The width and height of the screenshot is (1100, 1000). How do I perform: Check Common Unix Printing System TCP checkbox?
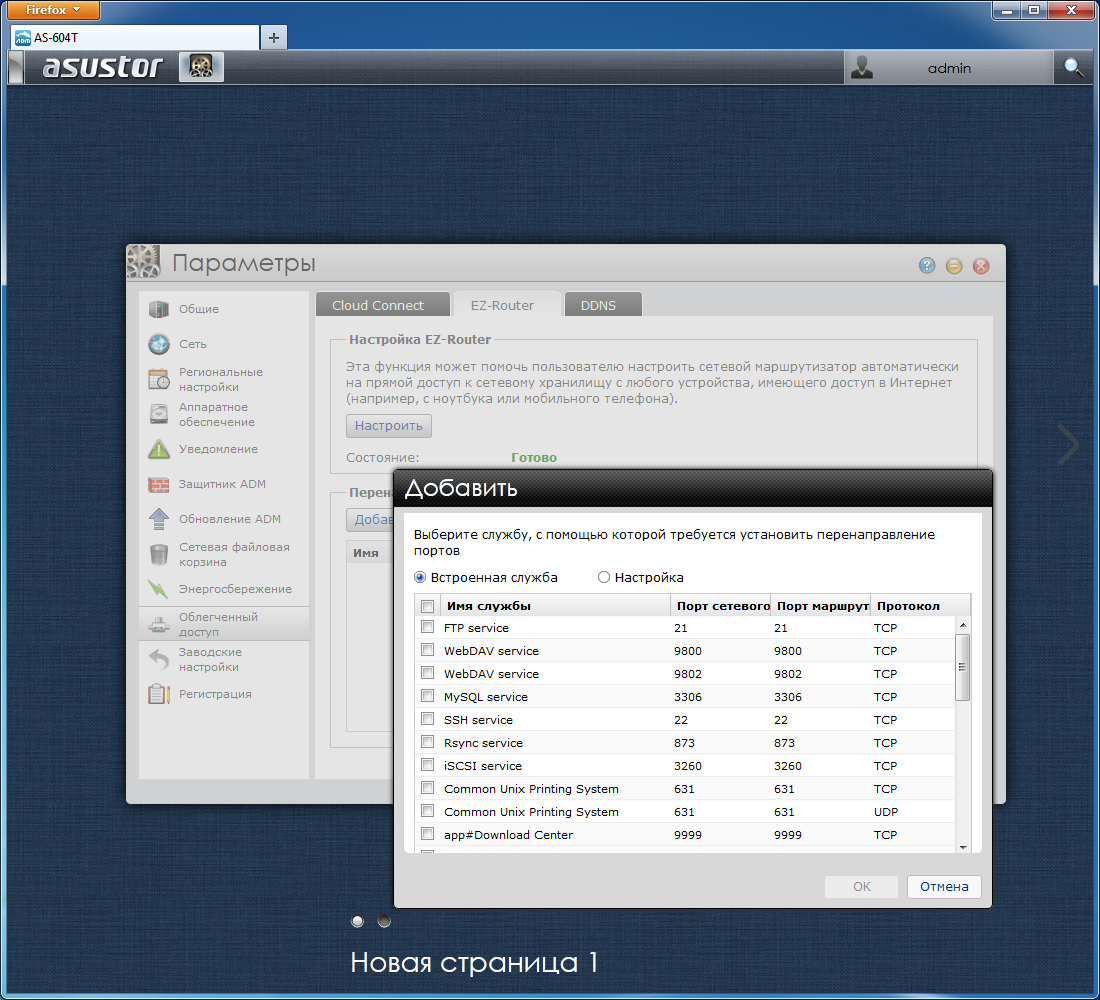click(427, 788)
